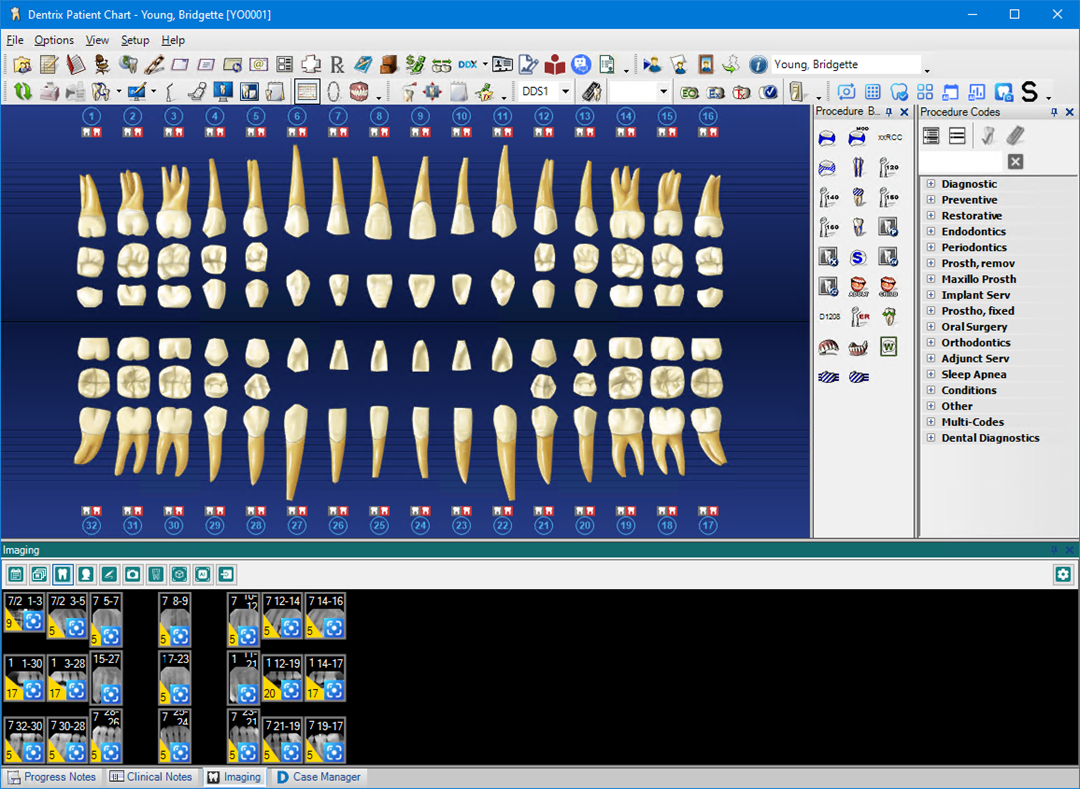Image resolution: width=1080 pixels, height=789 pixels.
Task: Click the Refresh arrows icon on the toolbar
Action: point(22,91)
